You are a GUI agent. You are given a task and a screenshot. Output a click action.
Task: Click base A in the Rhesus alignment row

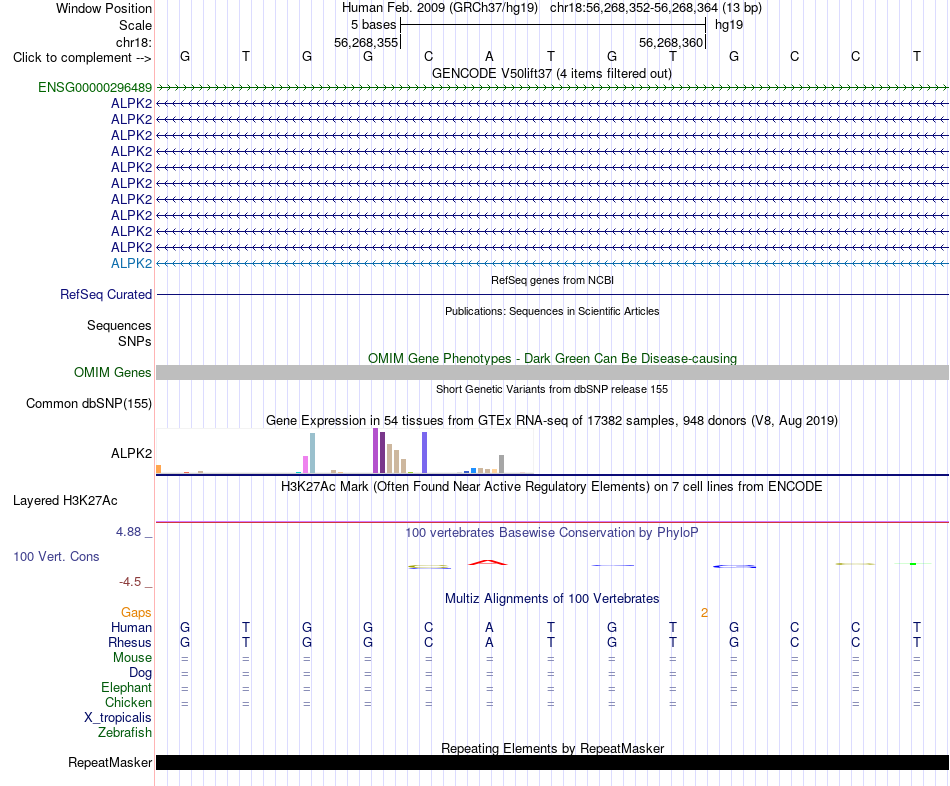coord(490,642)
